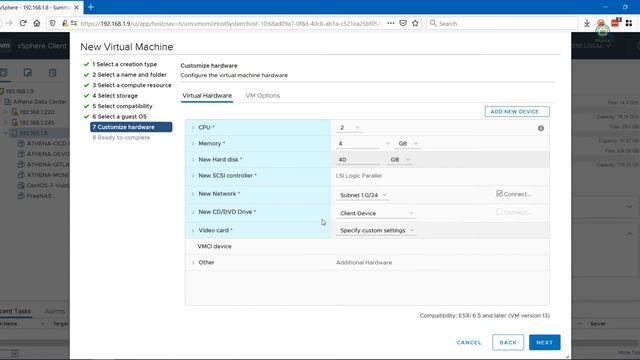Screen dimensions: 640x360
Task: Click the CPU info icon
Action: point(541,128)
